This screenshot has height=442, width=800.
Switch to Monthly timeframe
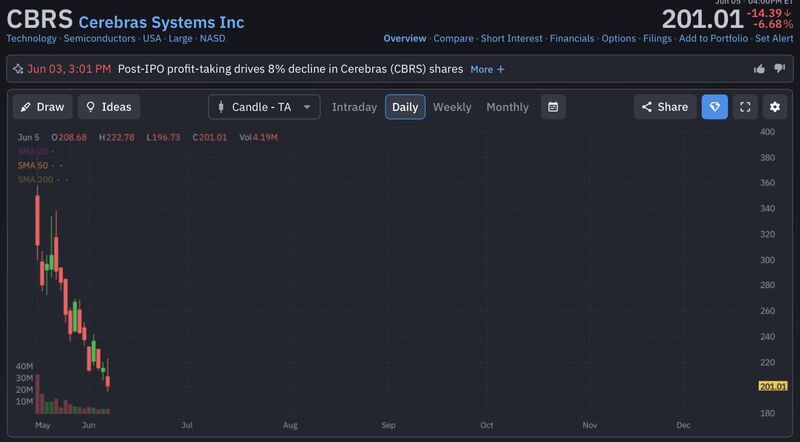(507, 107)
